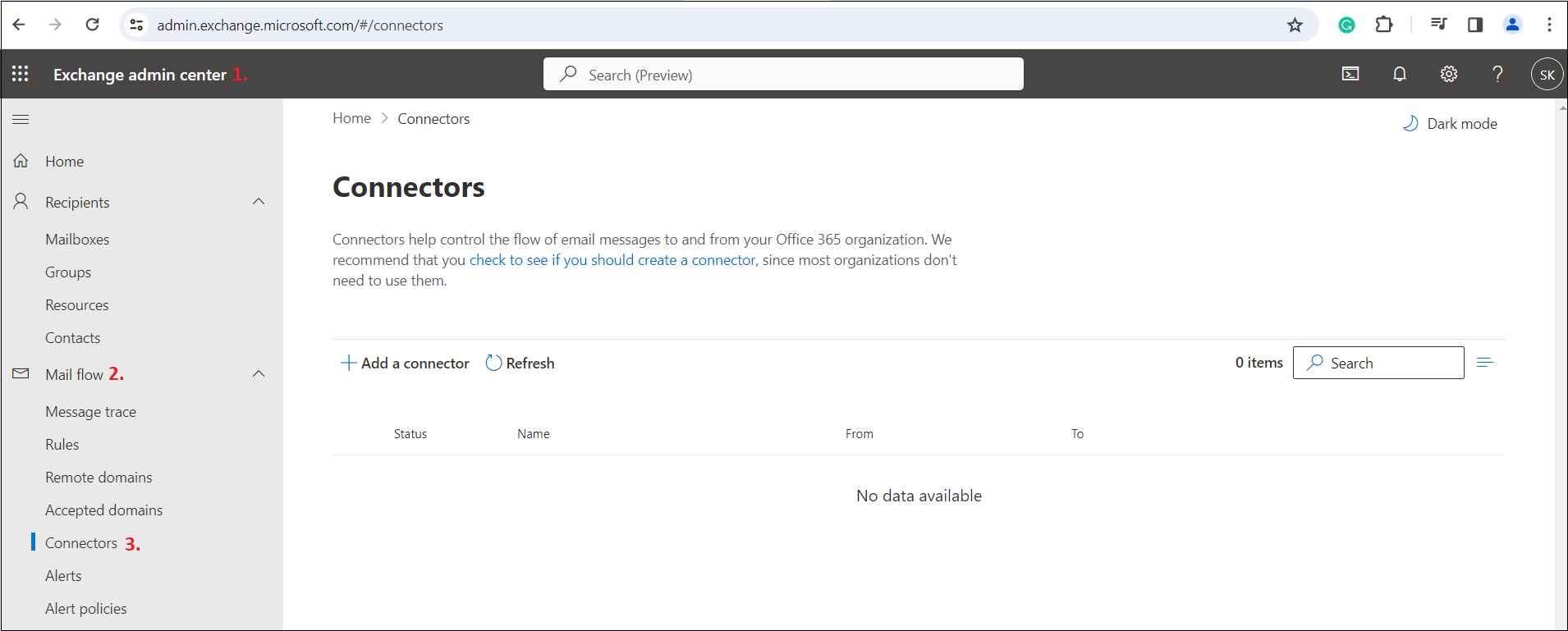Select Mailboxes in the sidebar

coord(77,240)
